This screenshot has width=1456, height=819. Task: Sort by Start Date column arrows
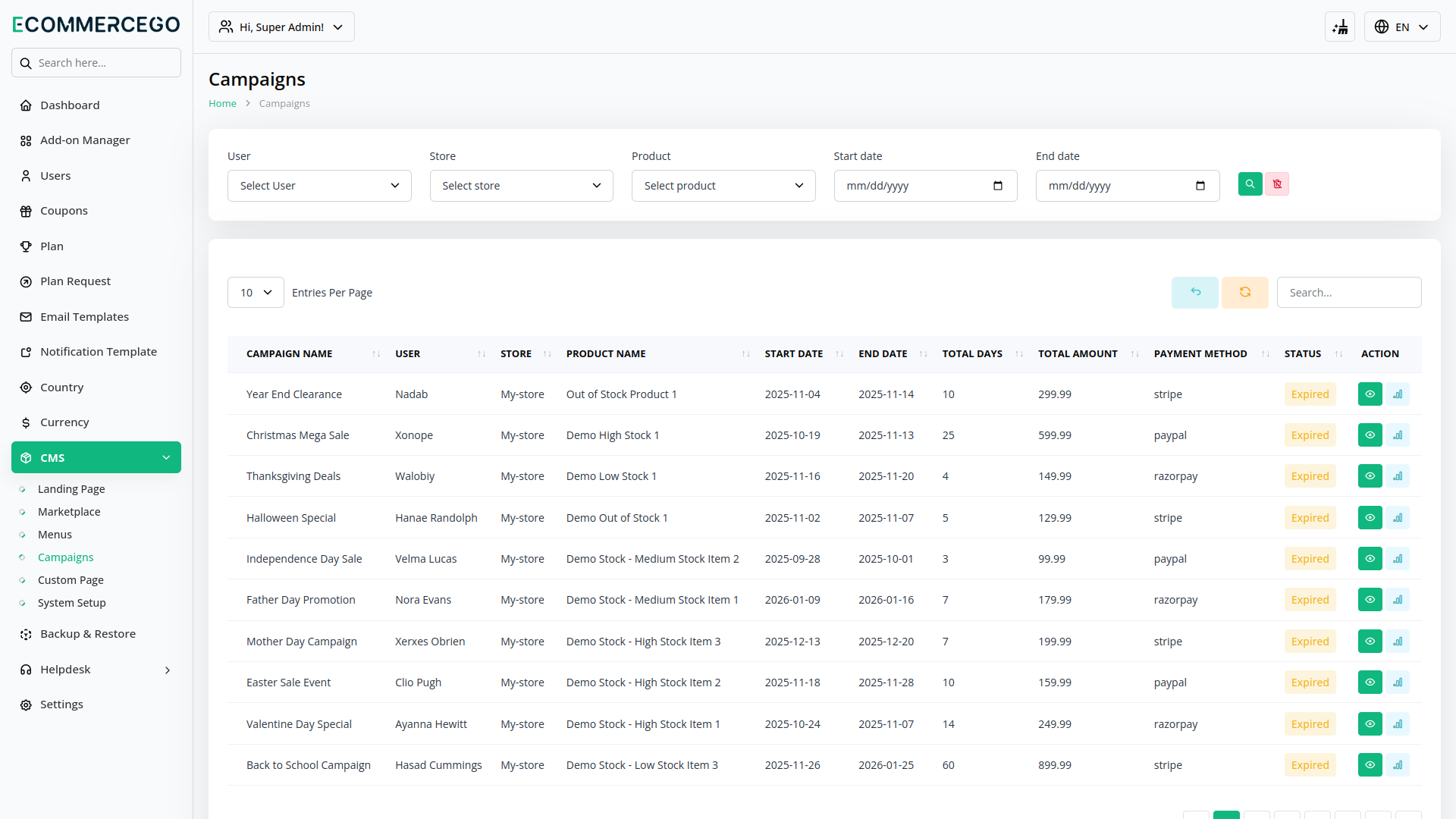[839, 354]
